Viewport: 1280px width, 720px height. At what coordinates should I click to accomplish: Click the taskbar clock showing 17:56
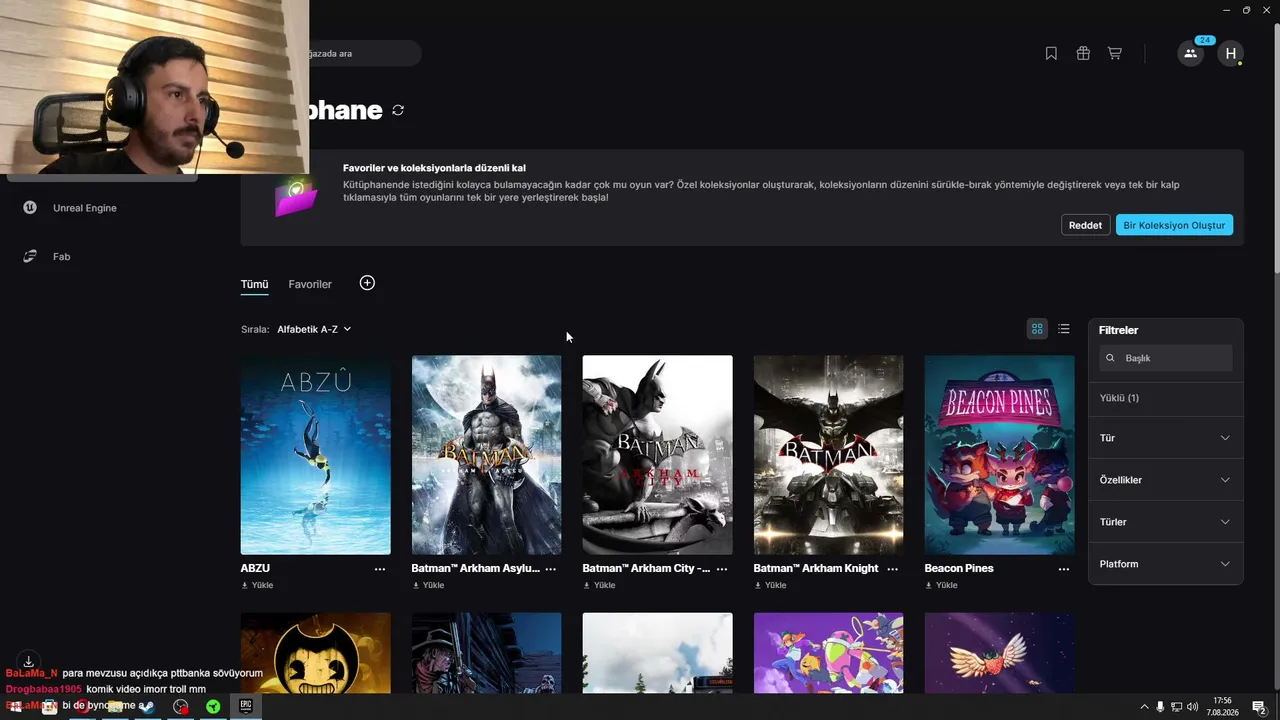(1222, 707)
